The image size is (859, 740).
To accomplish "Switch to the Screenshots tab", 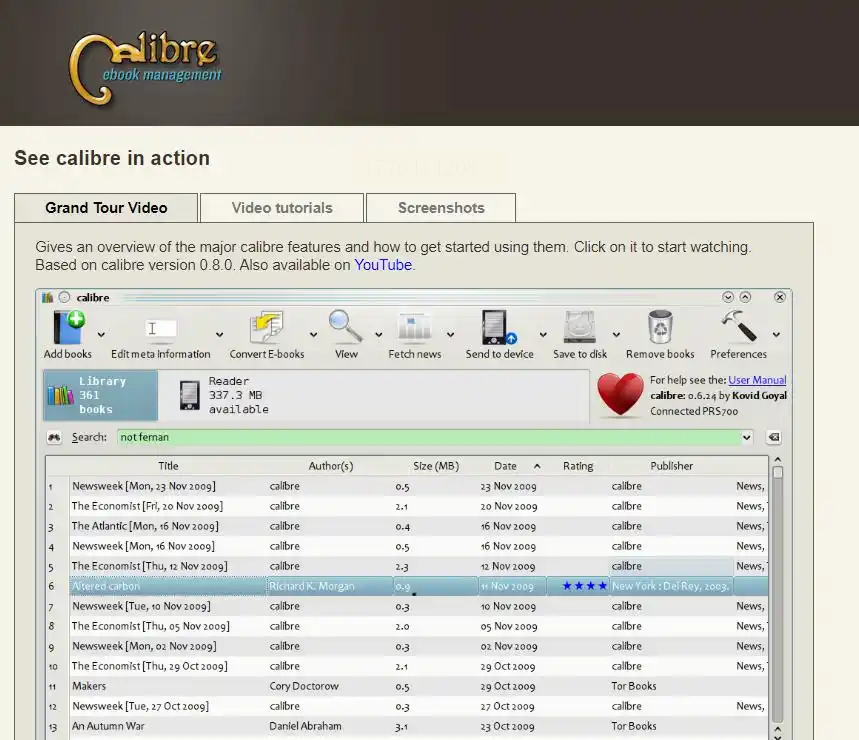I will [441, 208].
